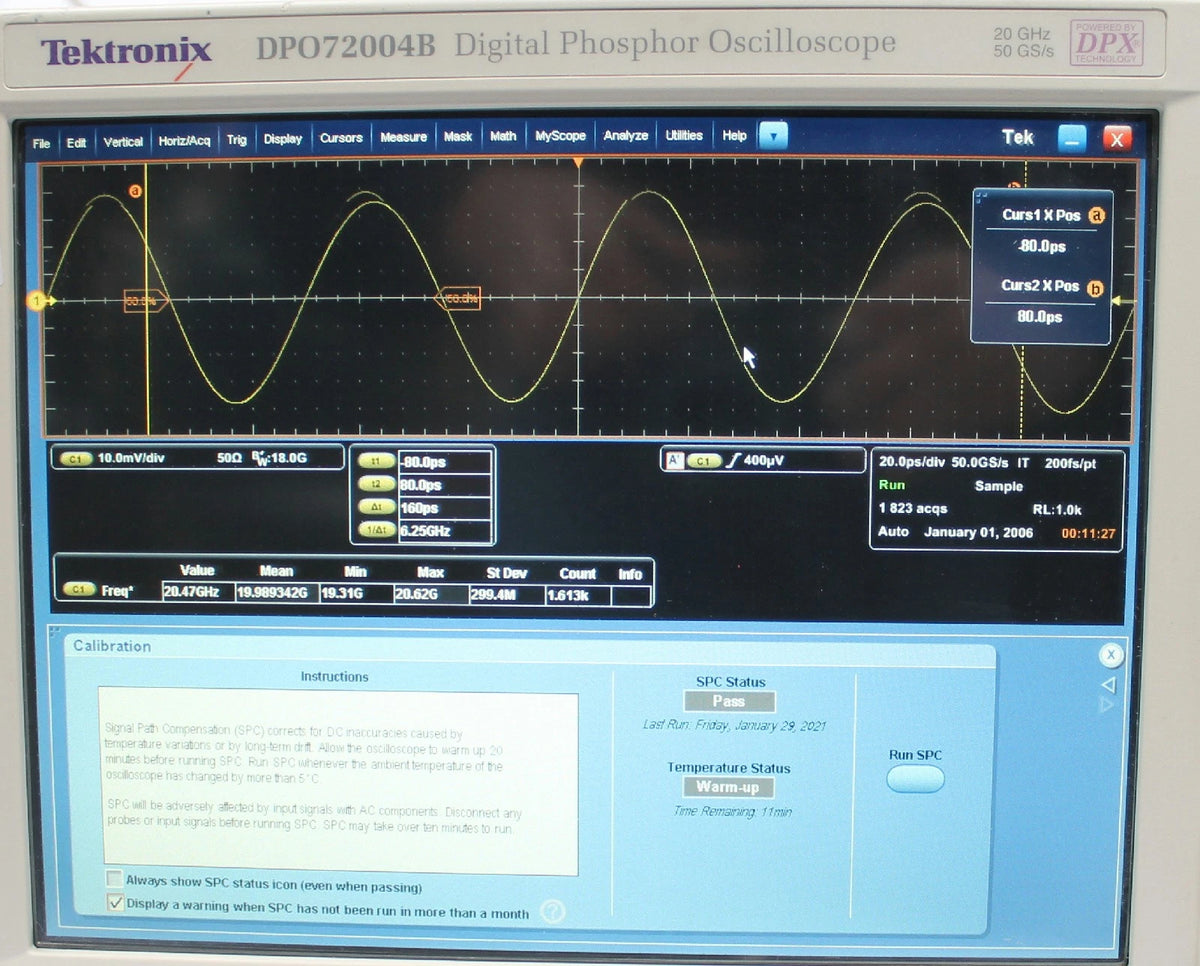This screenshot has width=1200, height=966.
Task: Open the Cursors menu
Action: tap(341, 138)
